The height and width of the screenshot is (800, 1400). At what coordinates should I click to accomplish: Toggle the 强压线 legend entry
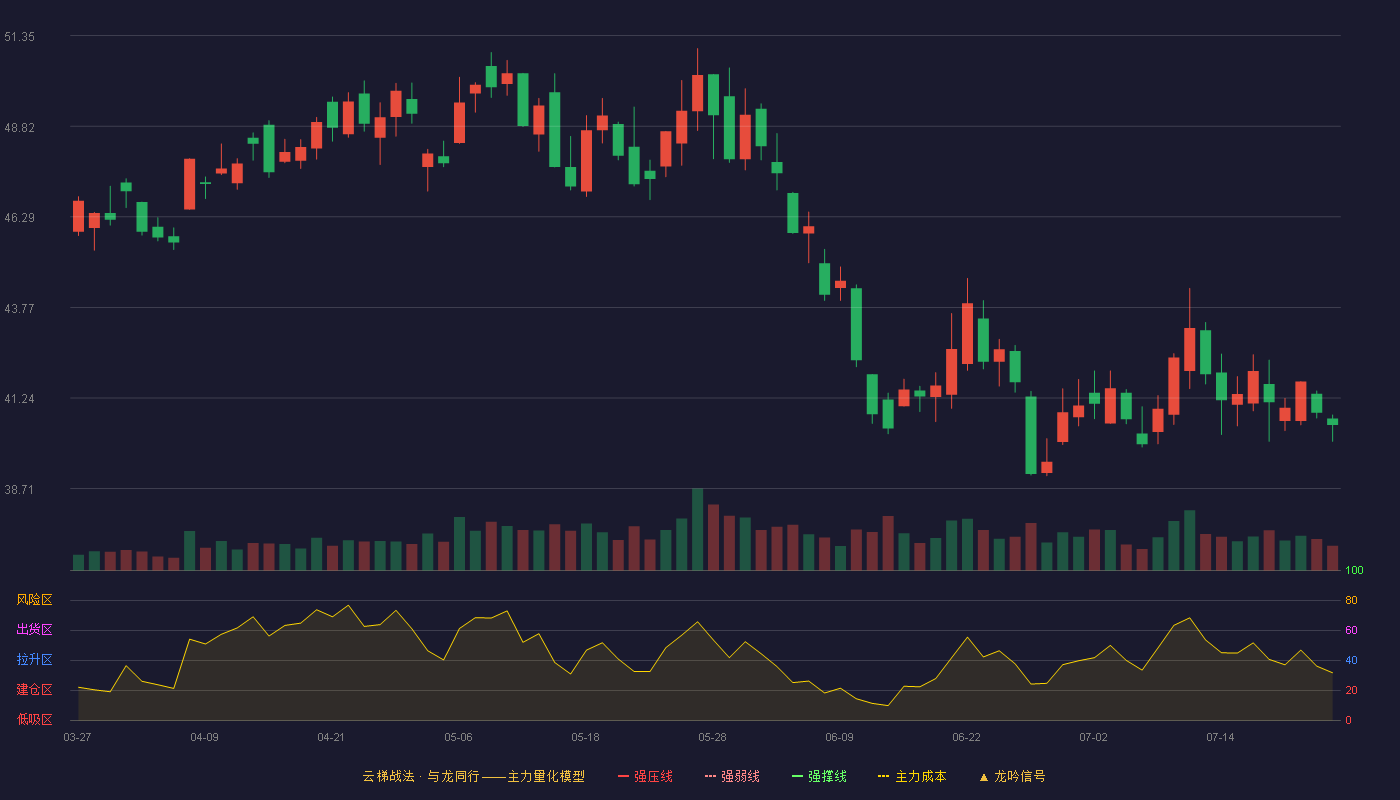pos(645,776)
